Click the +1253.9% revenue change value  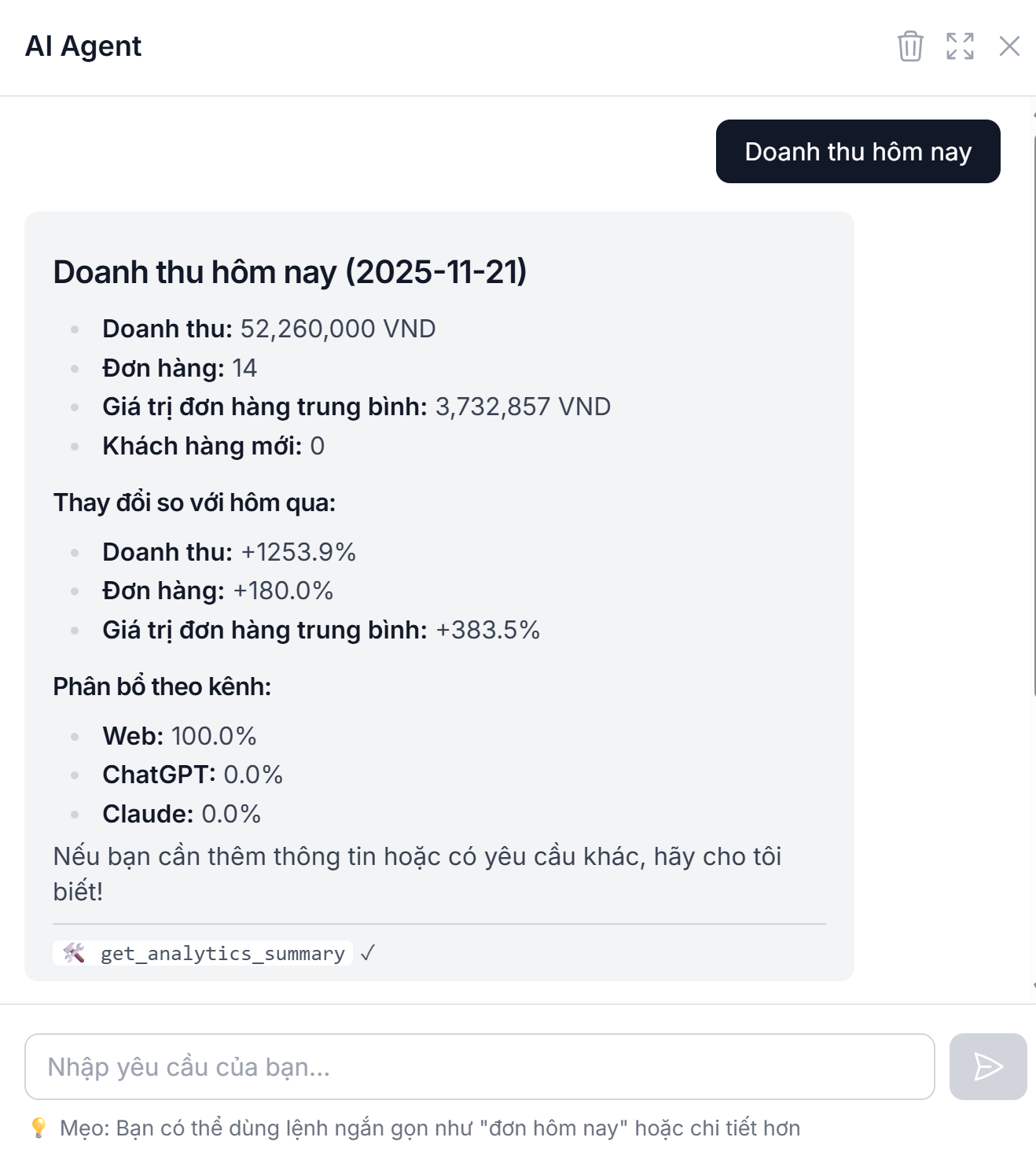click(298, 552)
